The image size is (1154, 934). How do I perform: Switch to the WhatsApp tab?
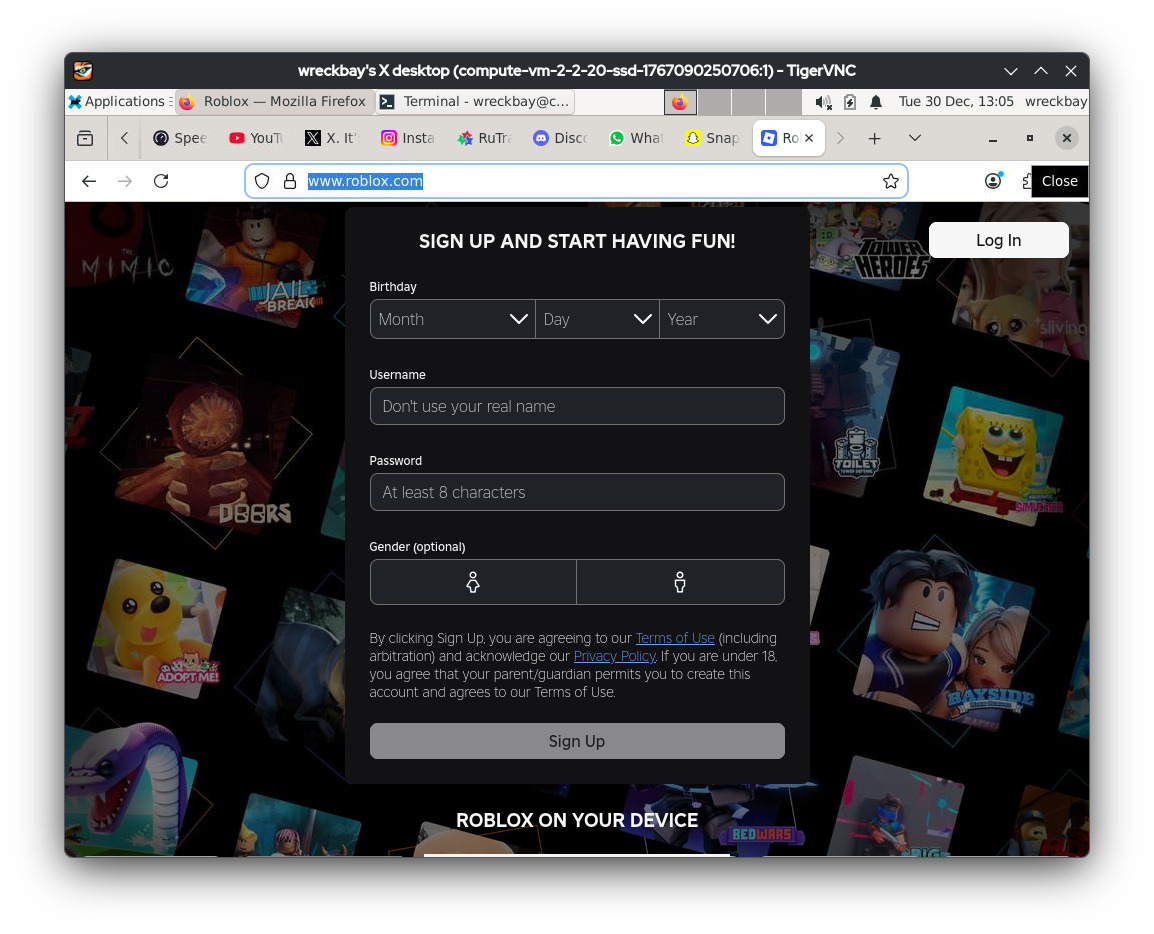click(x=636, y=138)
